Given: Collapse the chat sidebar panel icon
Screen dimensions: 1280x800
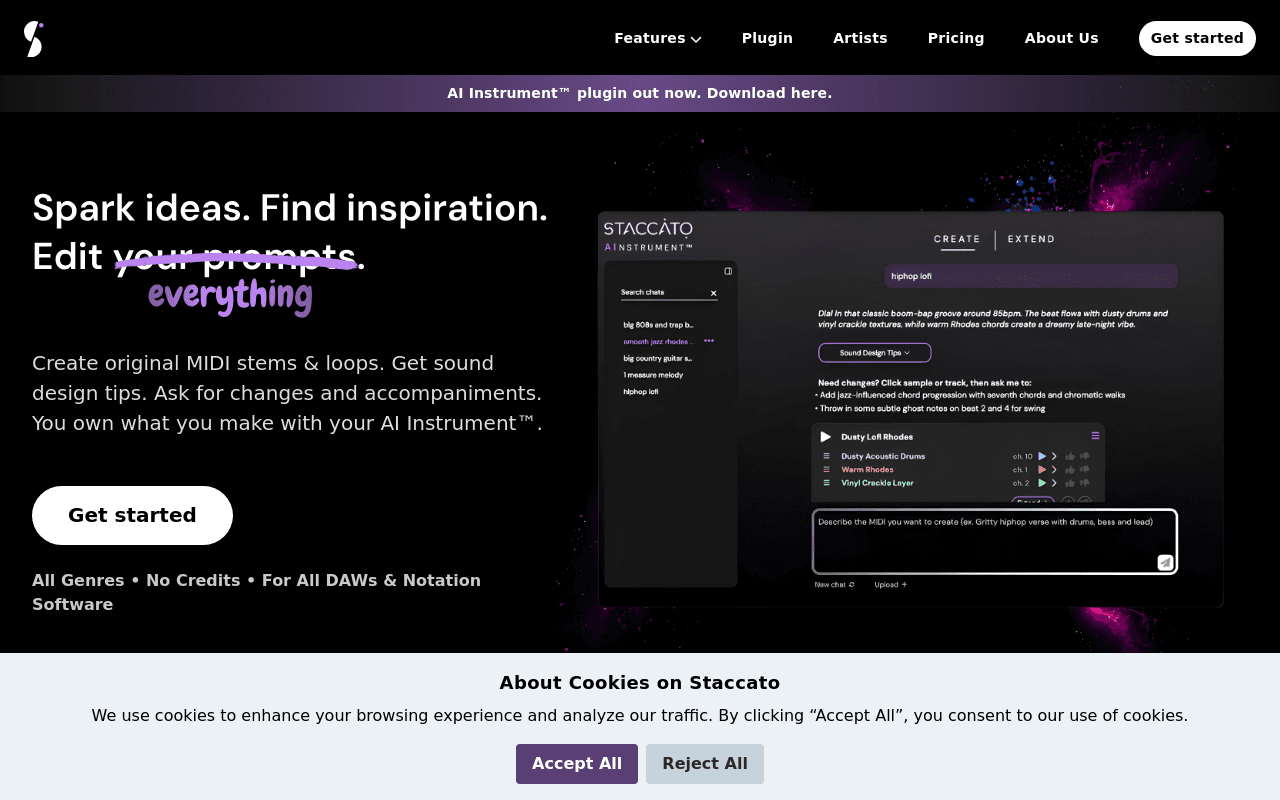Looking at the screenshot, I should pos(728,271).
